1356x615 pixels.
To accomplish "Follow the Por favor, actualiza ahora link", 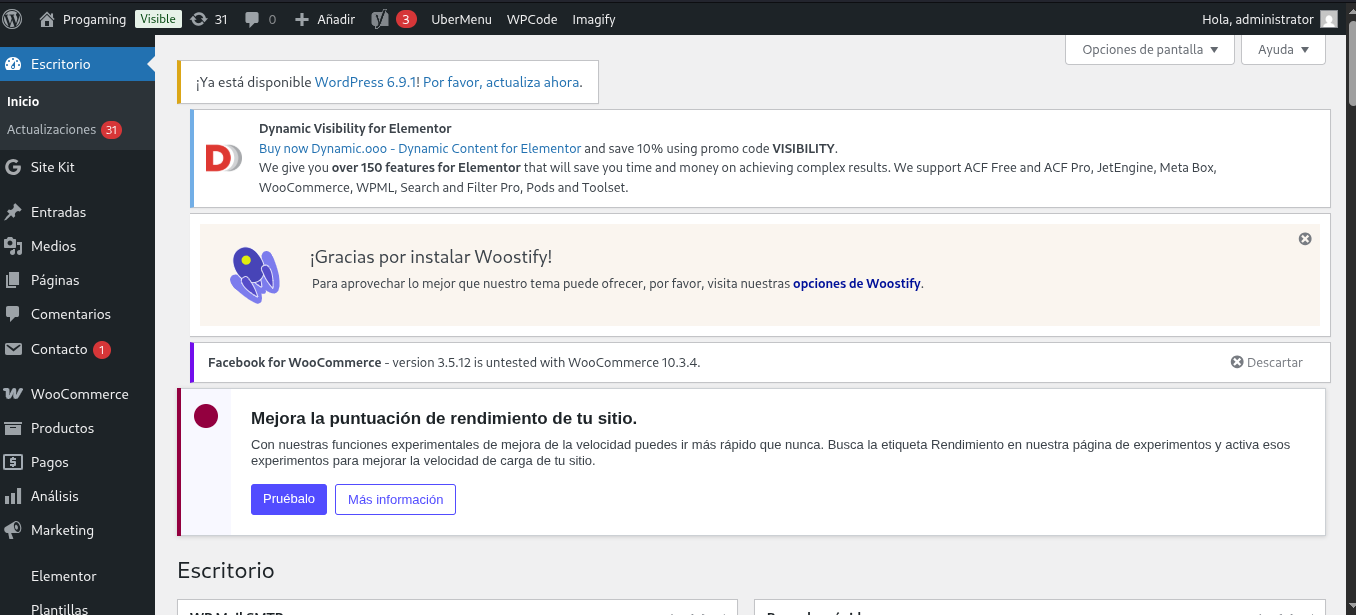I will [501, 82].
